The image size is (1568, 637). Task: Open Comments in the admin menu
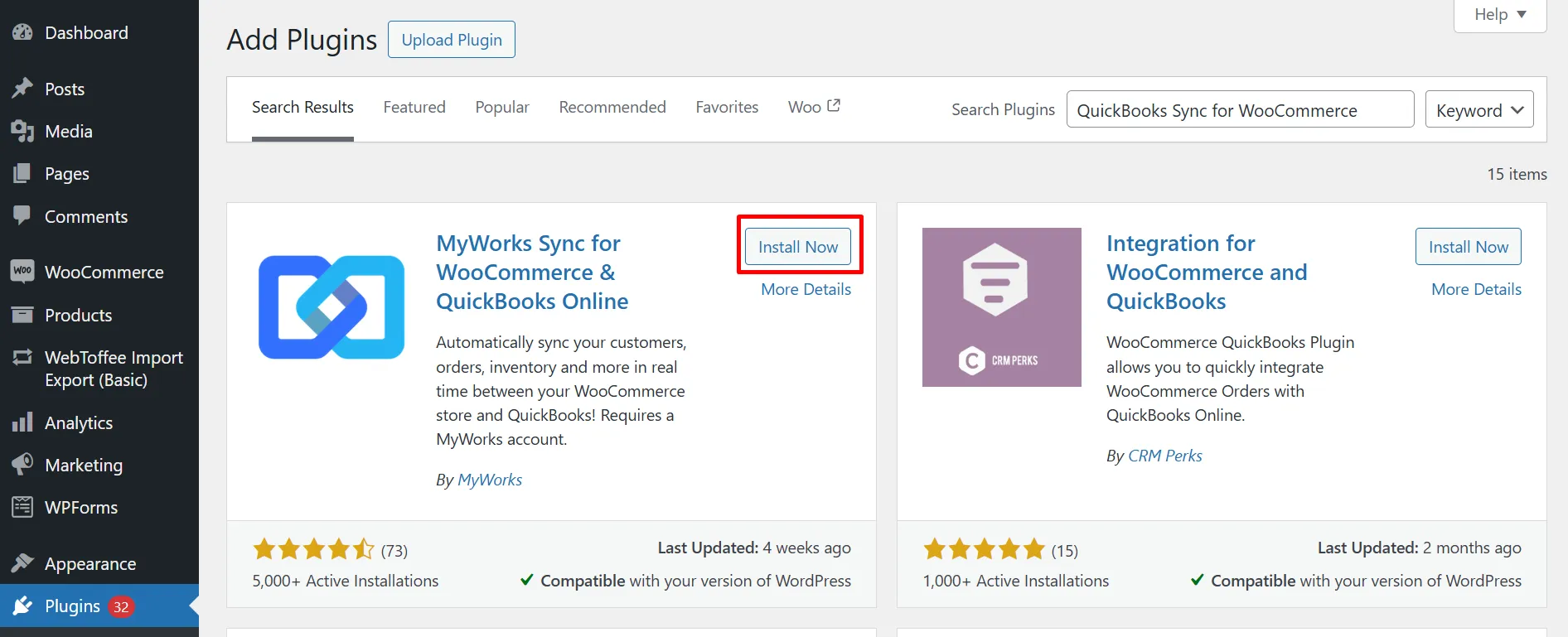(x=86, y=216)
